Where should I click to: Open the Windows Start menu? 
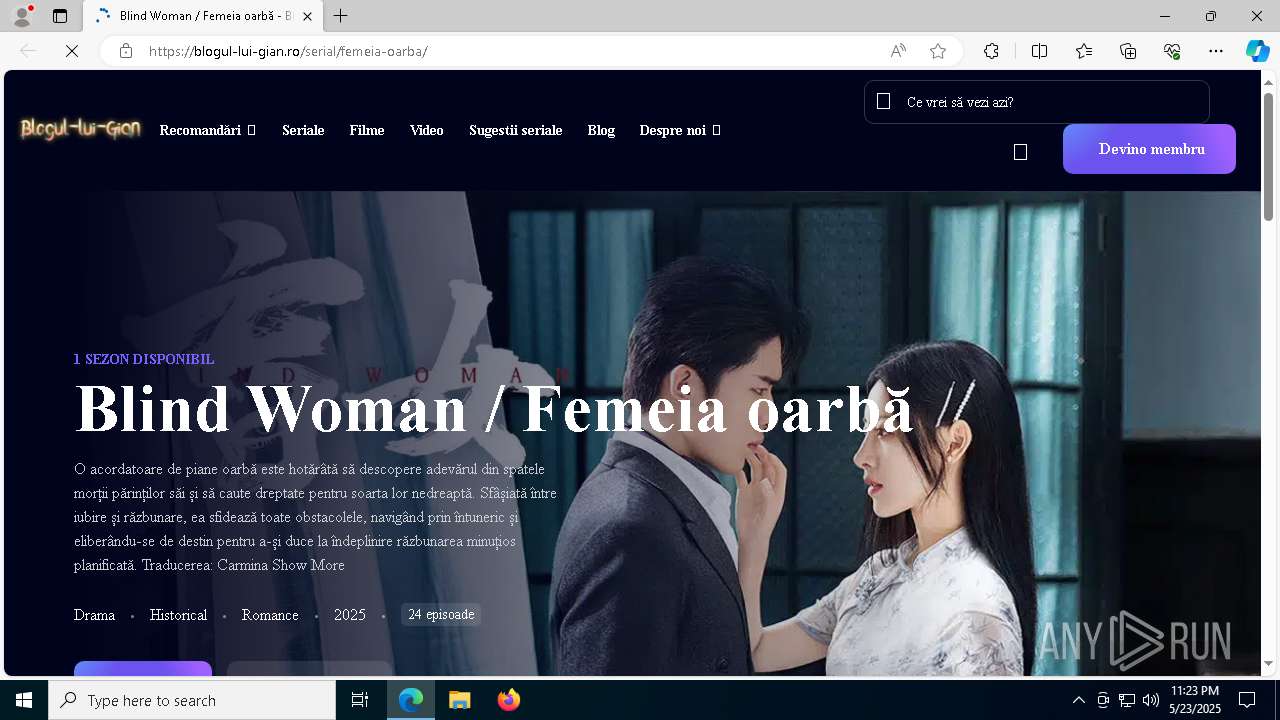click(x=24, y=700)
